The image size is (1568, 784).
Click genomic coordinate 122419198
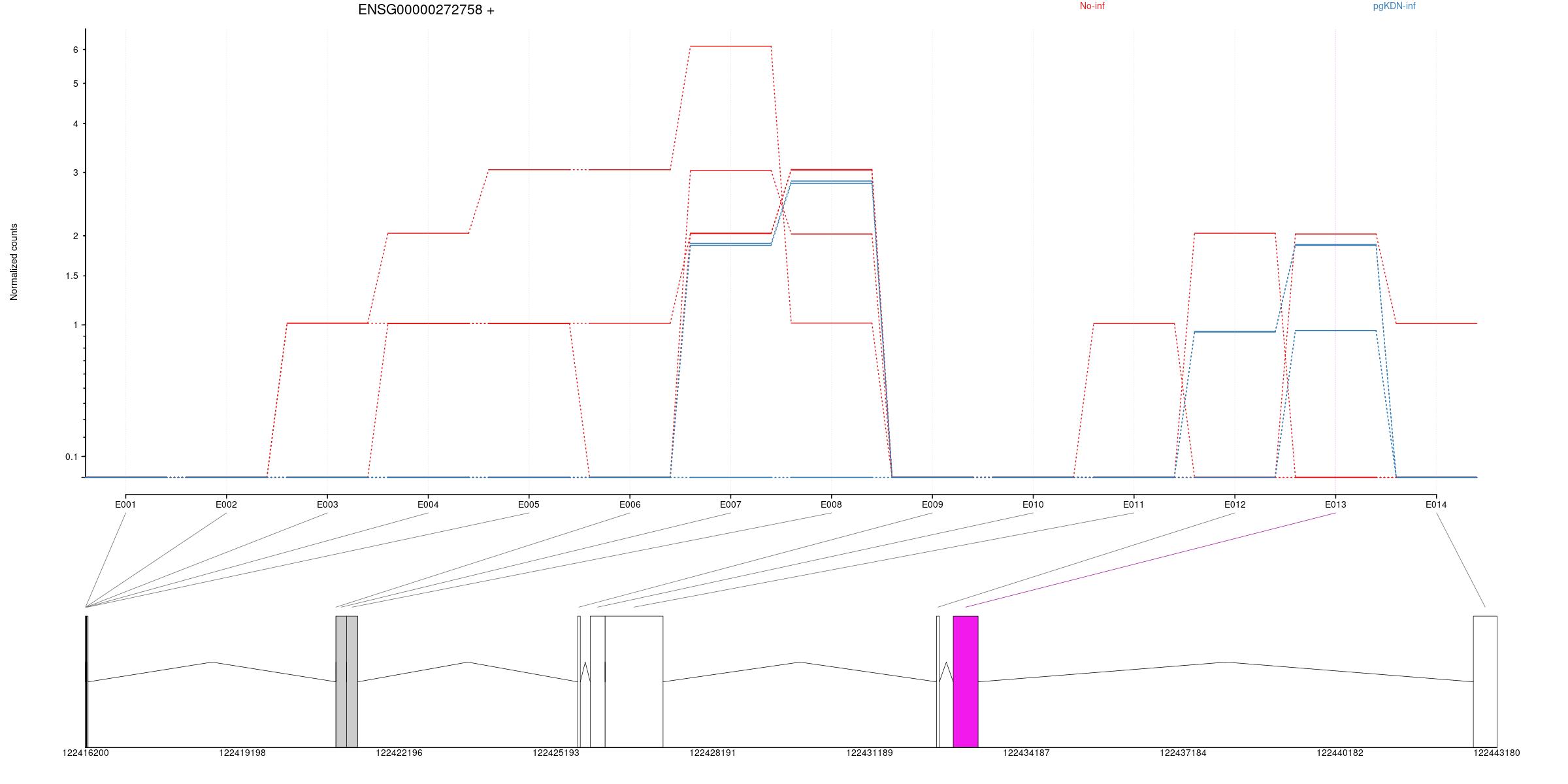242,753
